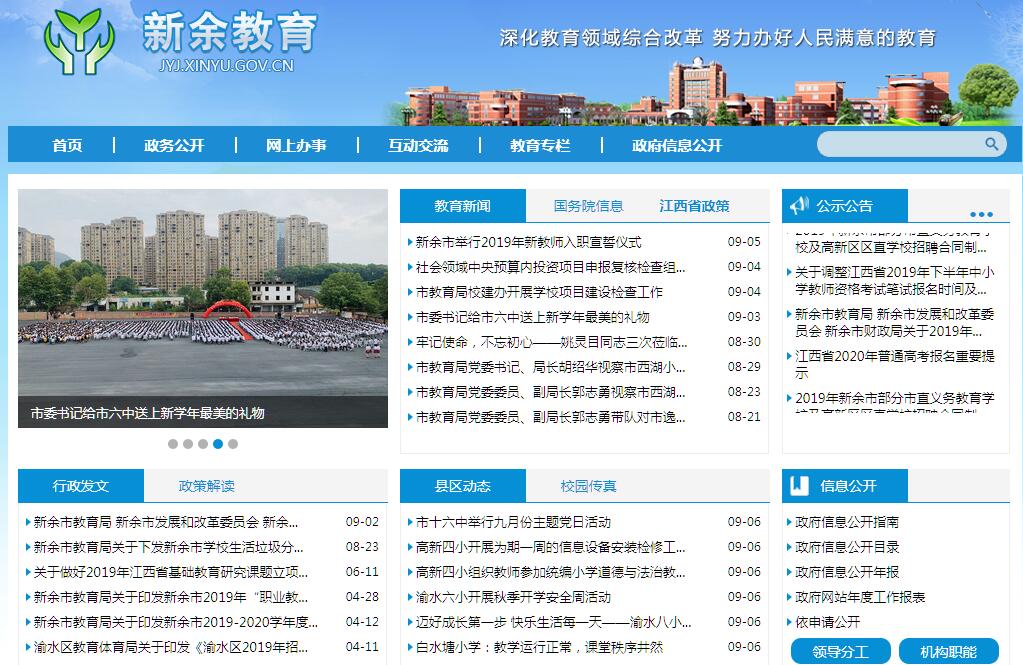Select the 县区动态 tab
This screenshot has width=1023, height=665.
coord(463,486)
